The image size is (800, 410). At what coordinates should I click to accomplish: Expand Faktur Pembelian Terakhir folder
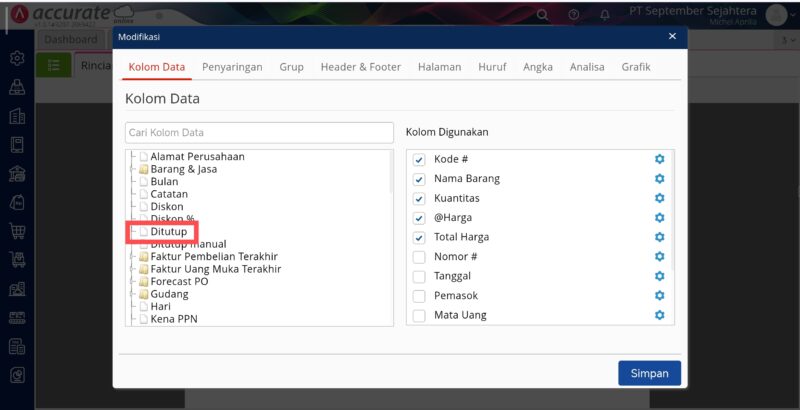point(144,256)
